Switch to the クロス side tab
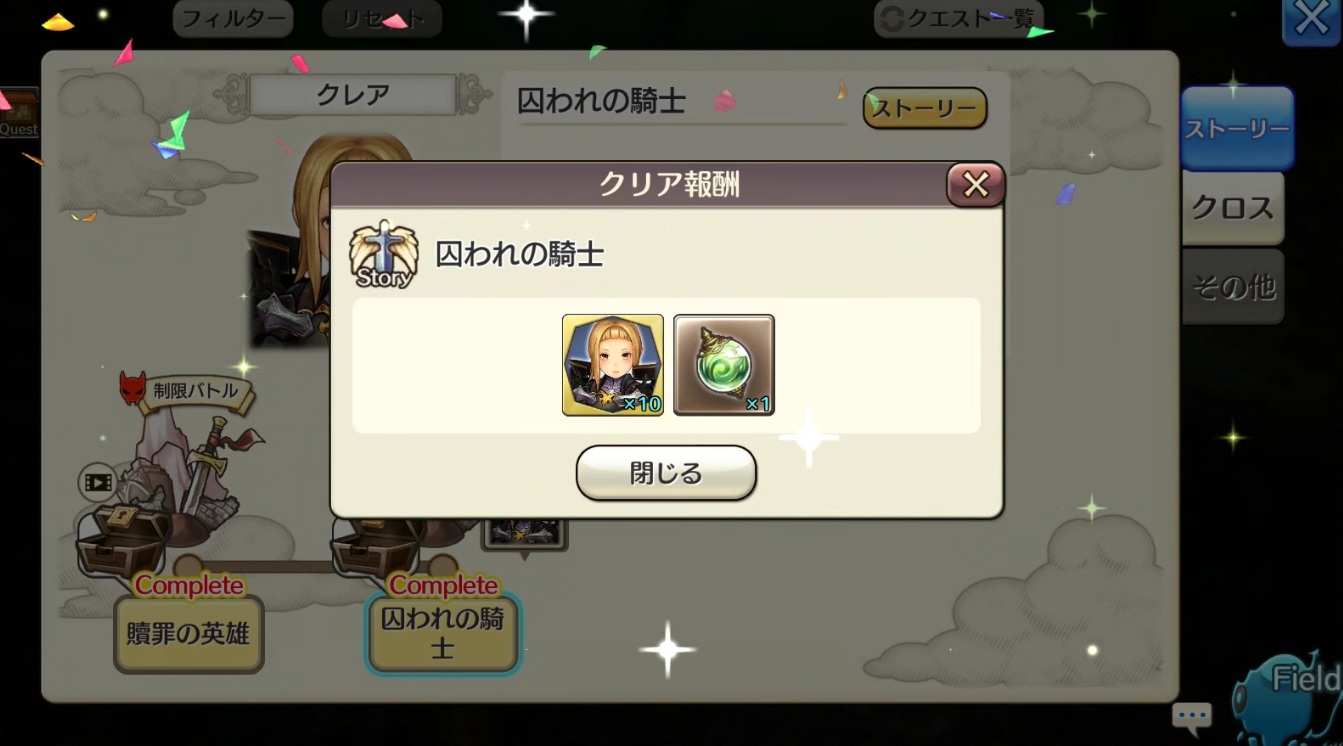The image size is (1343, 746). 1233,208
